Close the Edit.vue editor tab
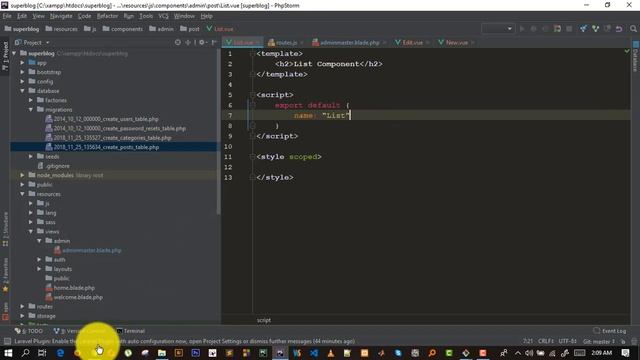Screen dimensions: 640x360 [x=427, y=42]
